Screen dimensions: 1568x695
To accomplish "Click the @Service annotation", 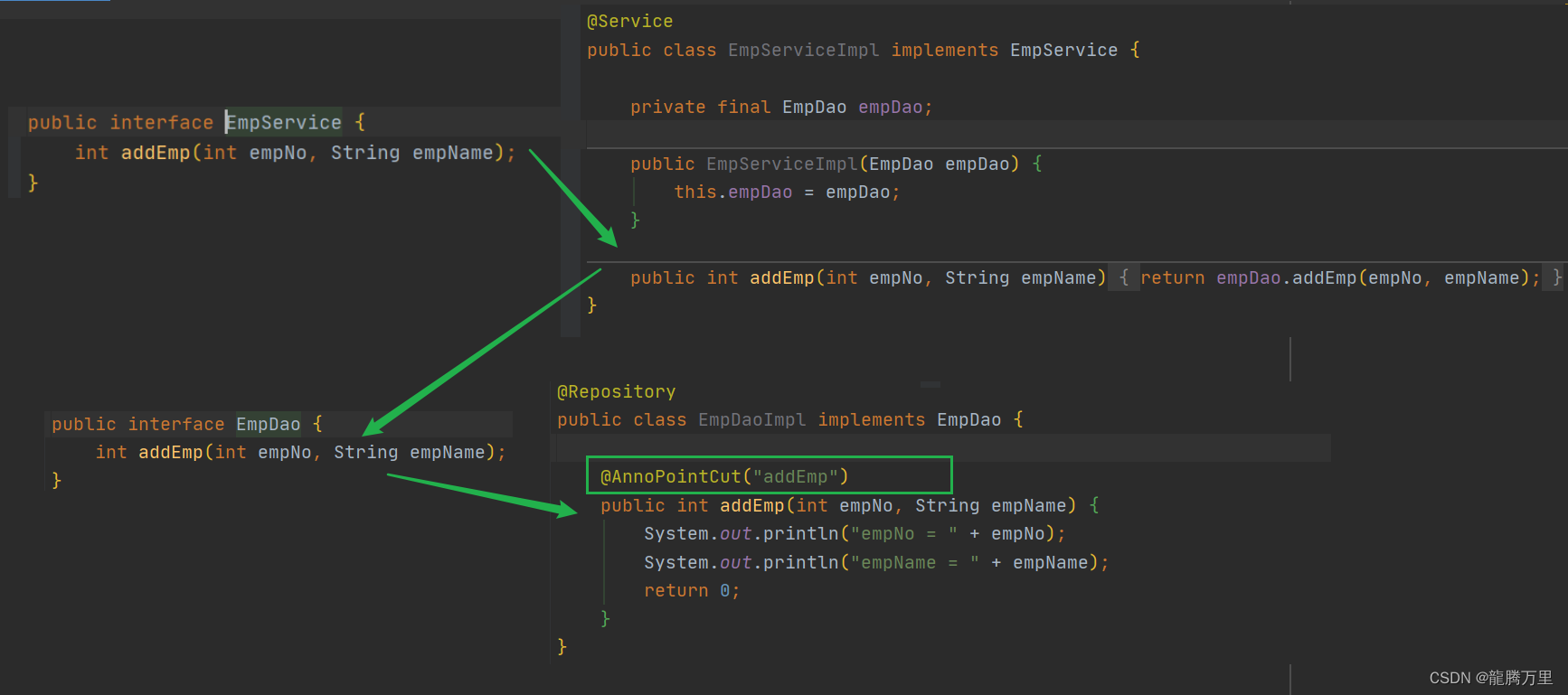I will [629, 21].
